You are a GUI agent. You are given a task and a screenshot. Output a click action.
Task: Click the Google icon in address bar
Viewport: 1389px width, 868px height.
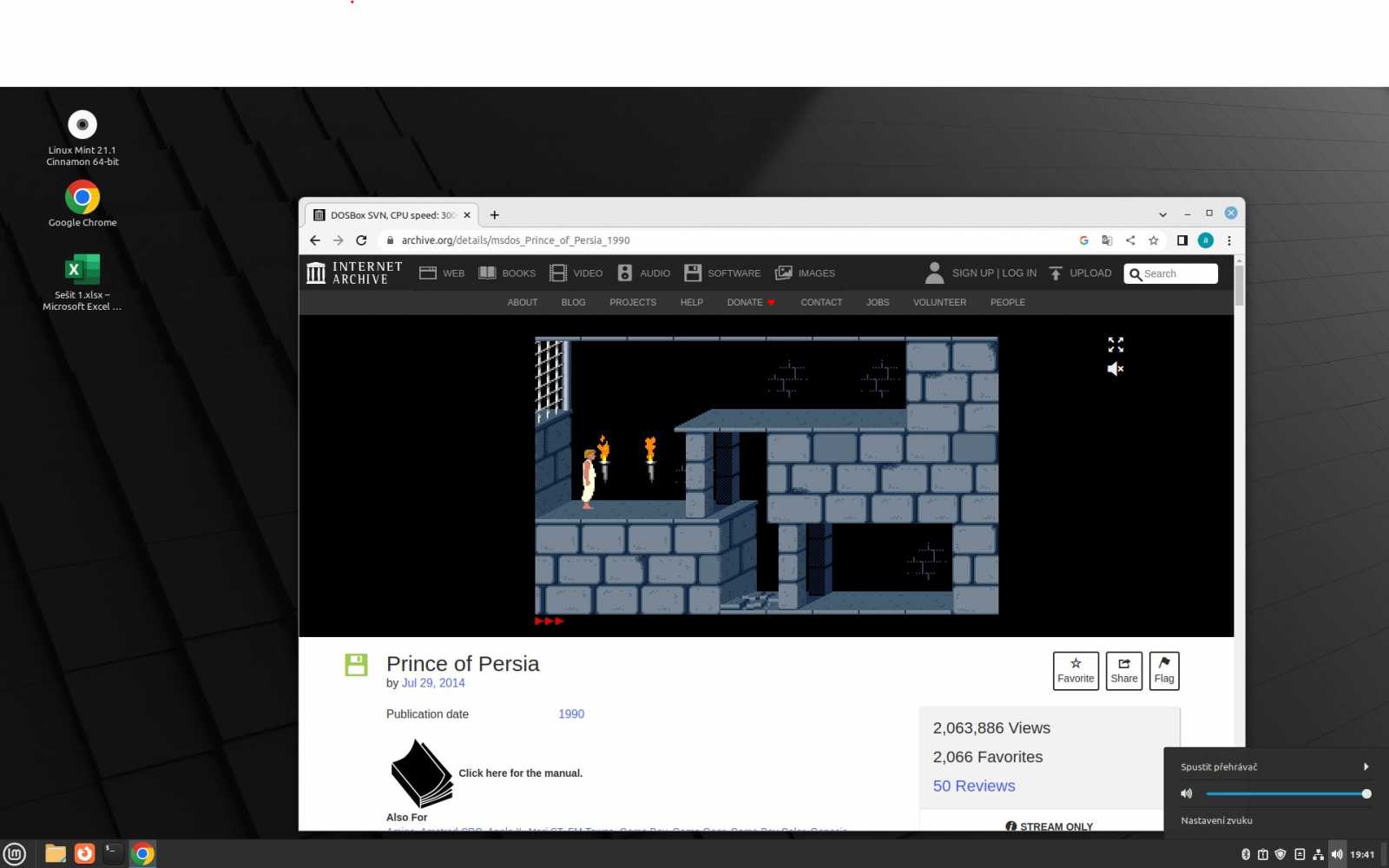(1083, 240)
